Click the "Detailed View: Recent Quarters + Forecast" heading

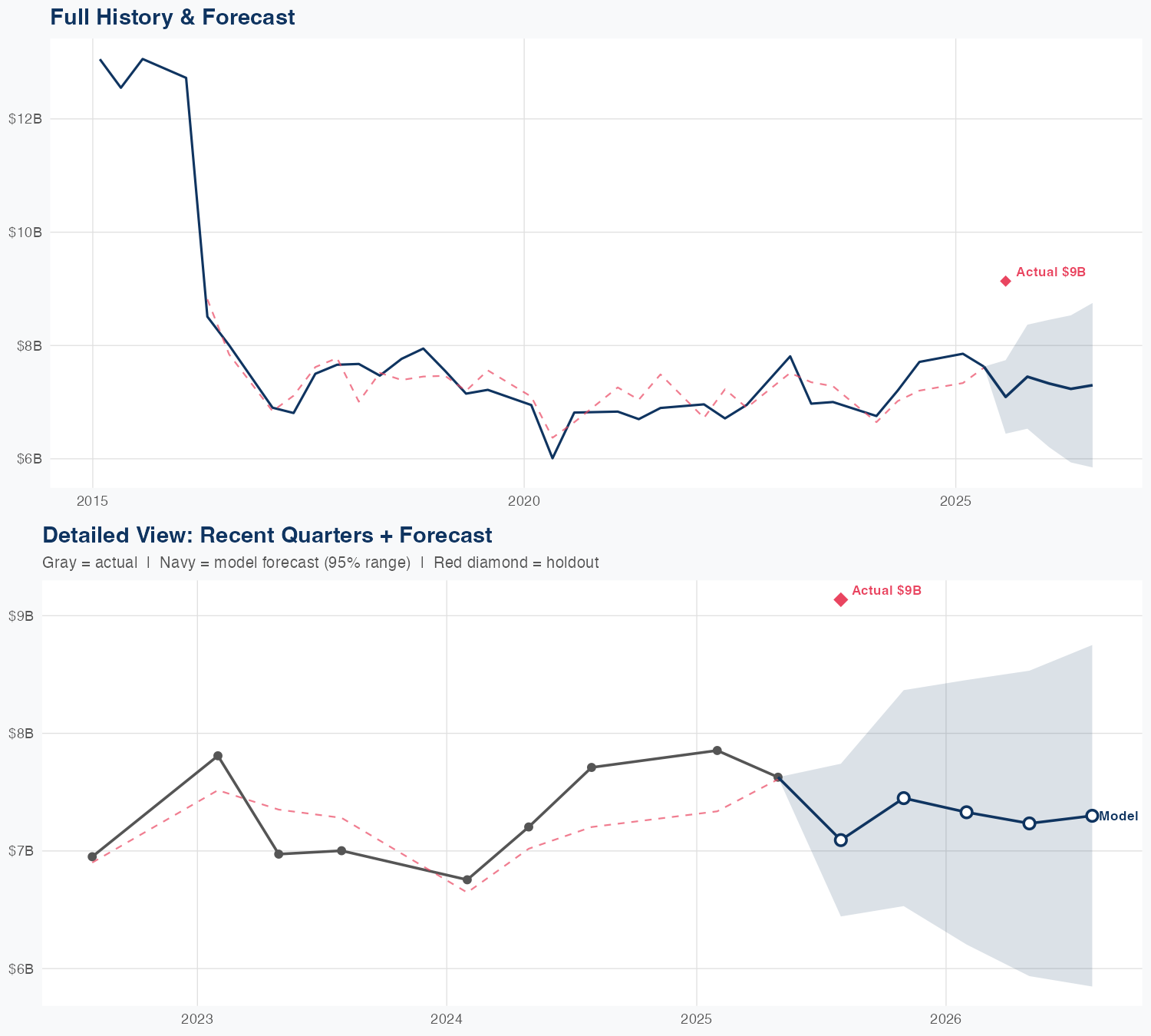[x=267, y=535]
